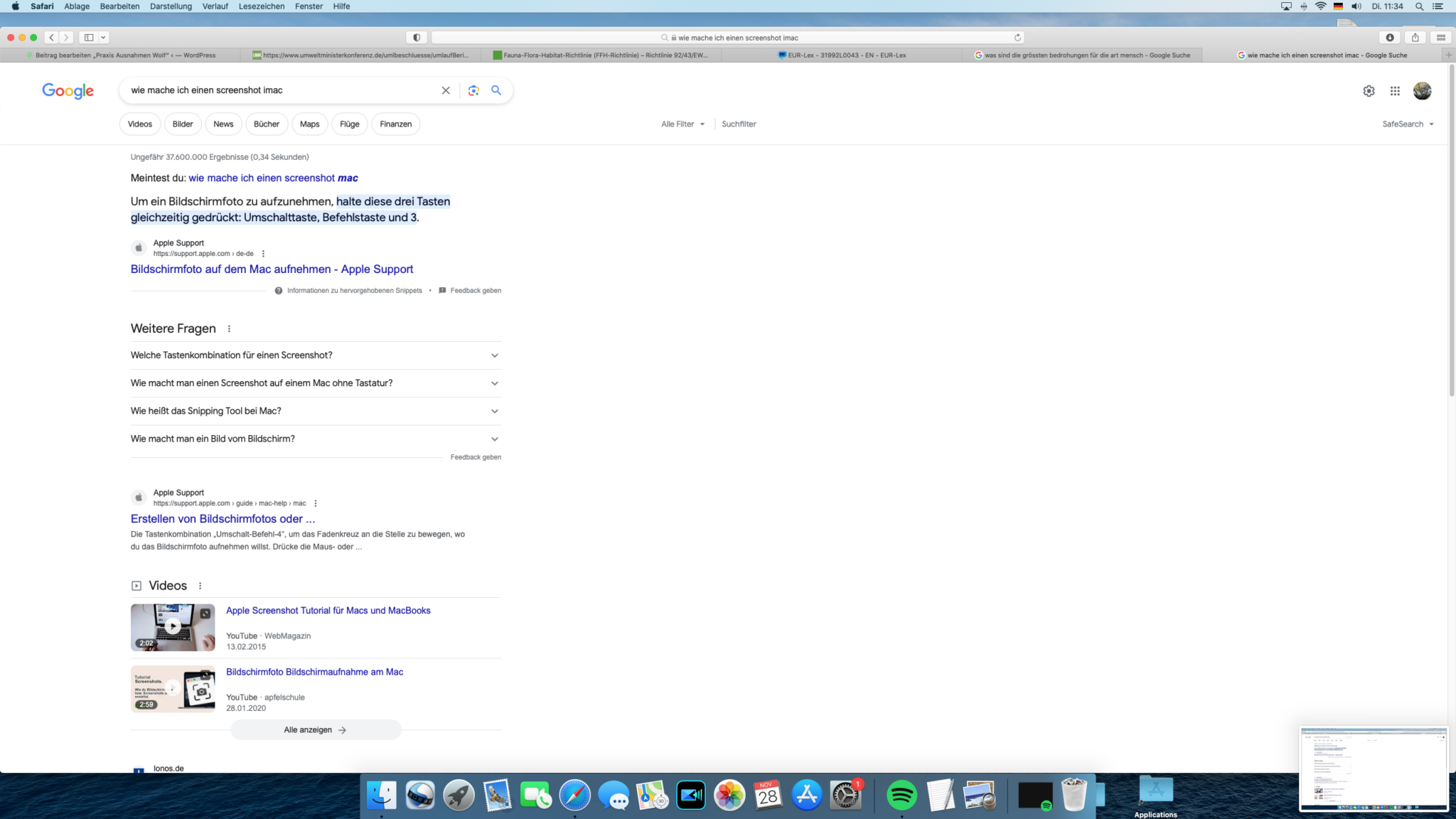The image size is (1456, 819).
Task: Open the SafeSearch dropdown
Action: coord(1408,124)
